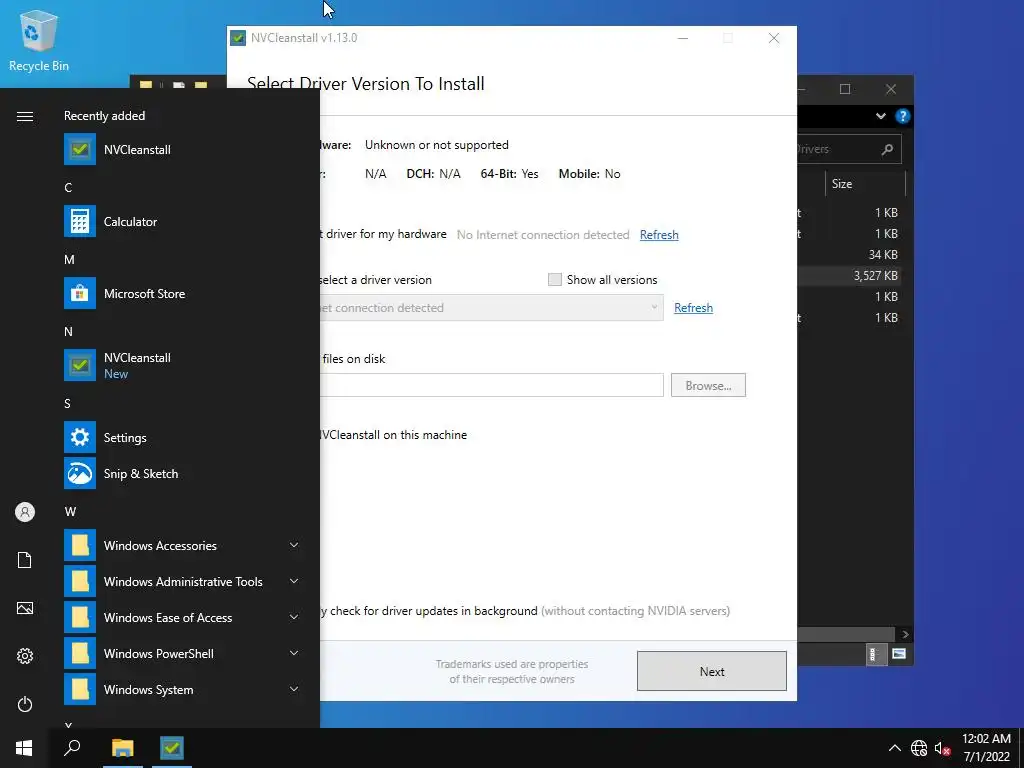Jump to letter C in app list
This screenshot has height=768, width=1024.
[68, 188]
